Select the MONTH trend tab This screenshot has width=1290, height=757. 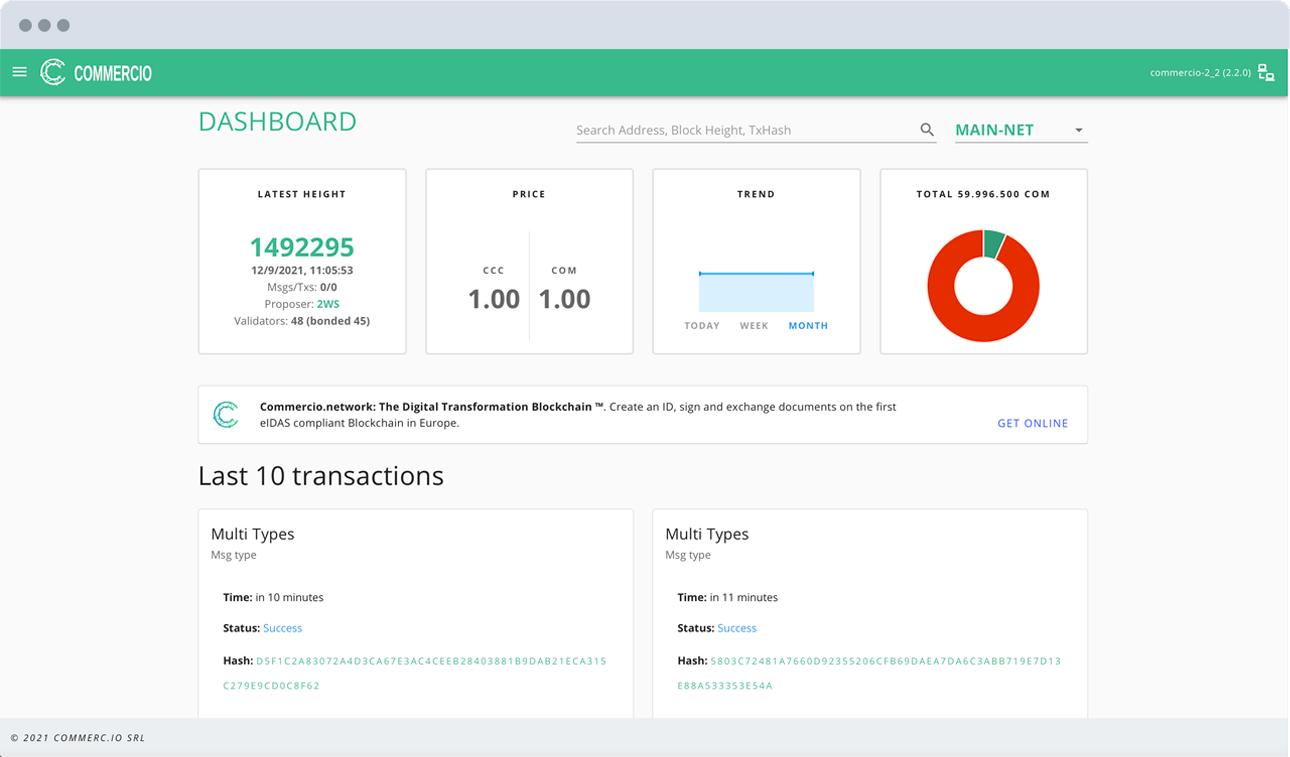click(808, 326)
